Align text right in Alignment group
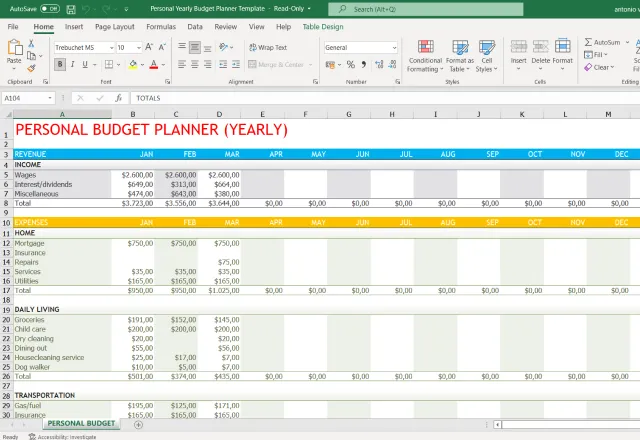Viewport: 640px width, 440px height. coord(208,64)
